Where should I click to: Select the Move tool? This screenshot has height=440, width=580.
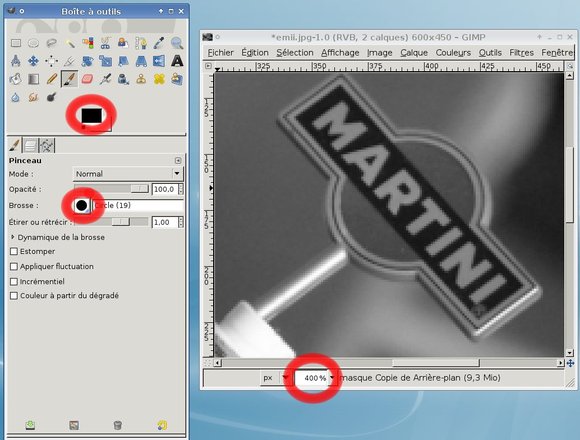33,61
